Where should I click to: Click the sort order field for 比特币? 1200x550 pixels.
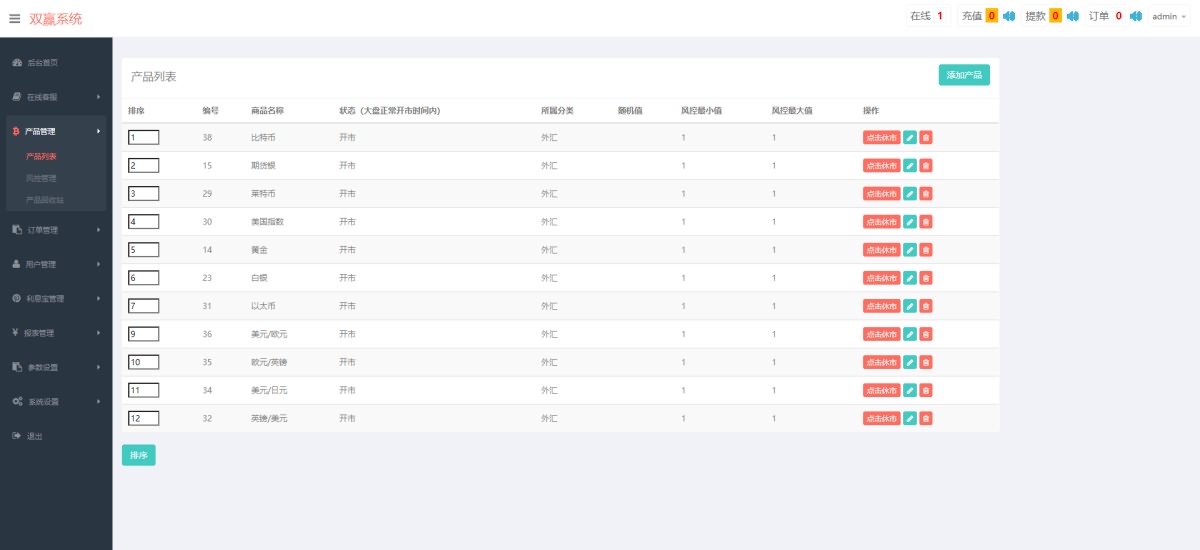144,138
